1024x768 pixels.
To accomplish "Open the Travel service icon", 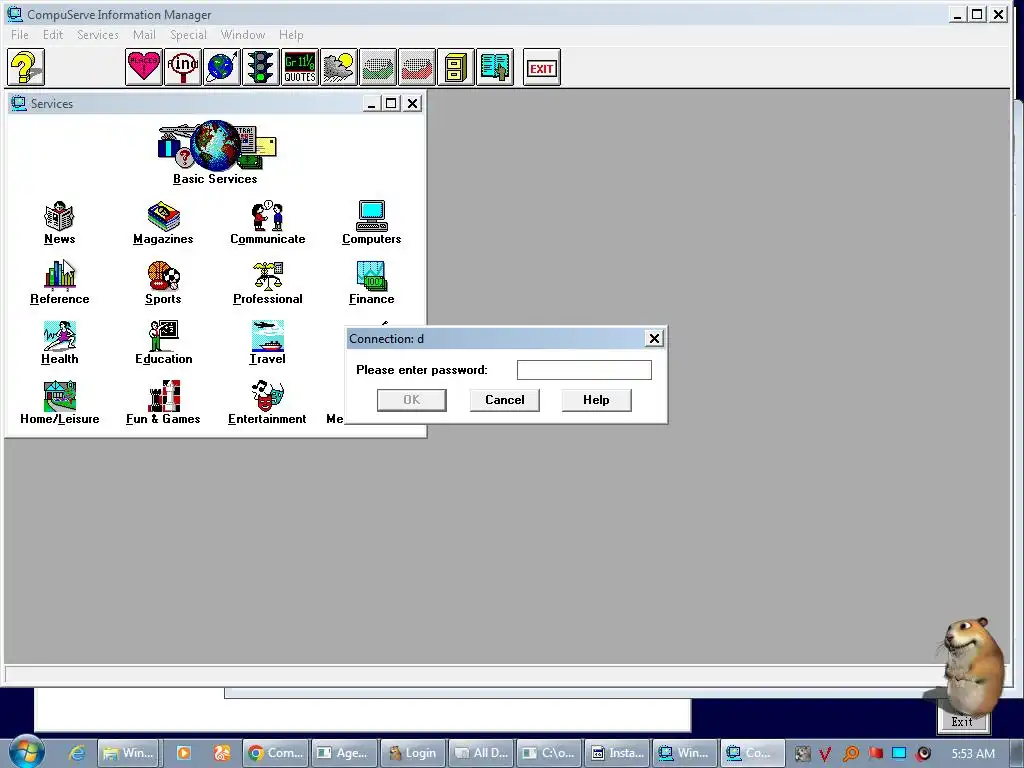I will 268,343.
